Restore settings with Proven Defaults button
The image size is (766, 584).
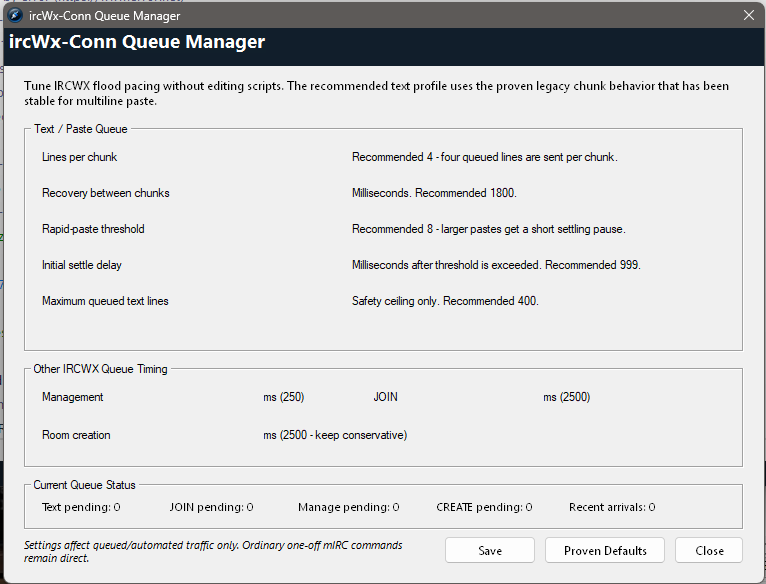(x=605, y=550)
